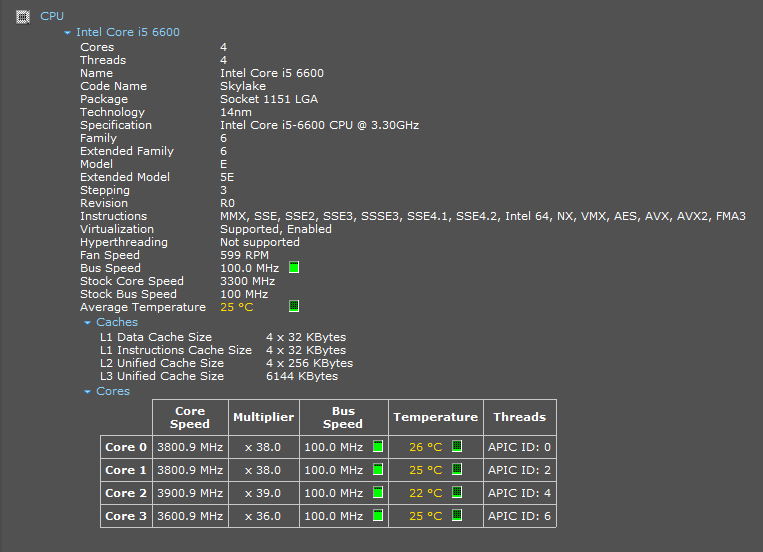Click the APIC ID: 6 cell
This screenshot has height=552, width=763.
coord(520,516)
